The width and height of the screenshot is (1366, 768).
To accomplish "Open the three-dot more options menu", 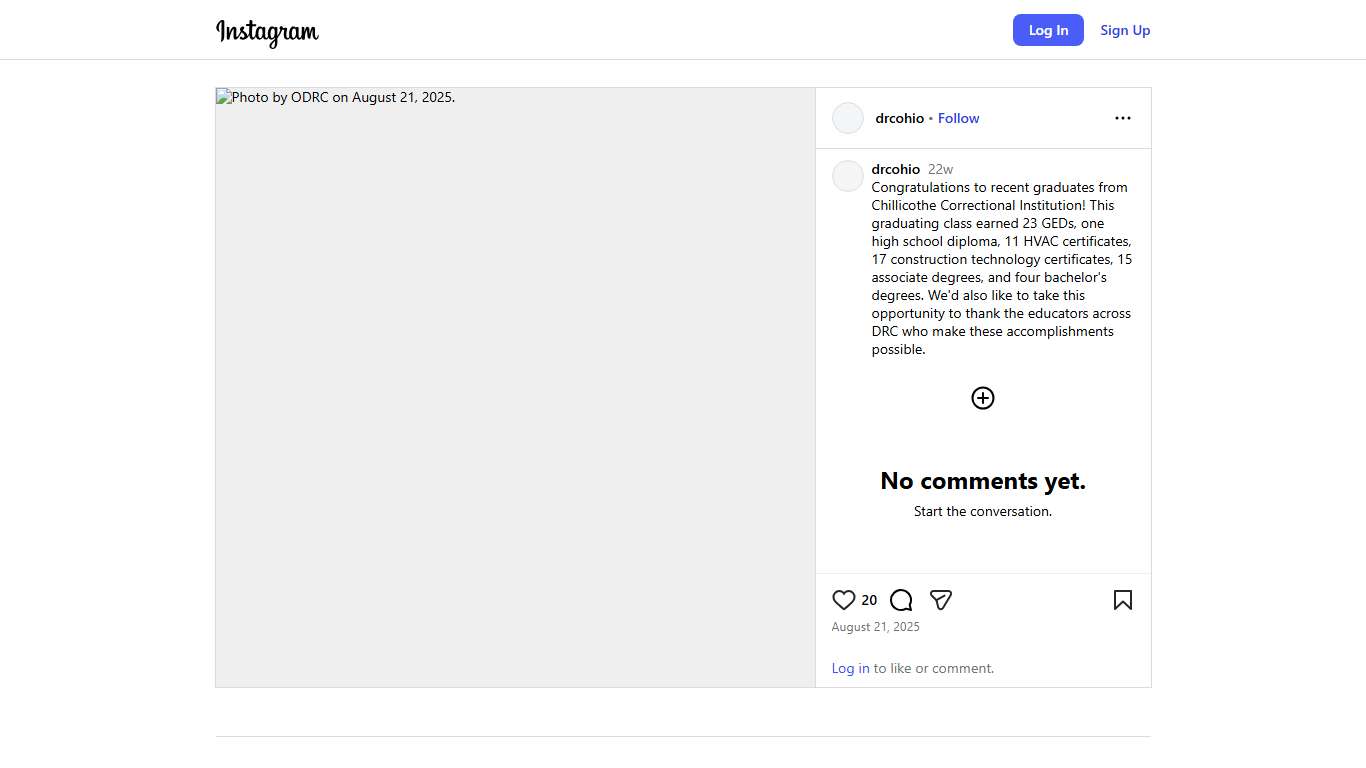I will point(1122,118).
